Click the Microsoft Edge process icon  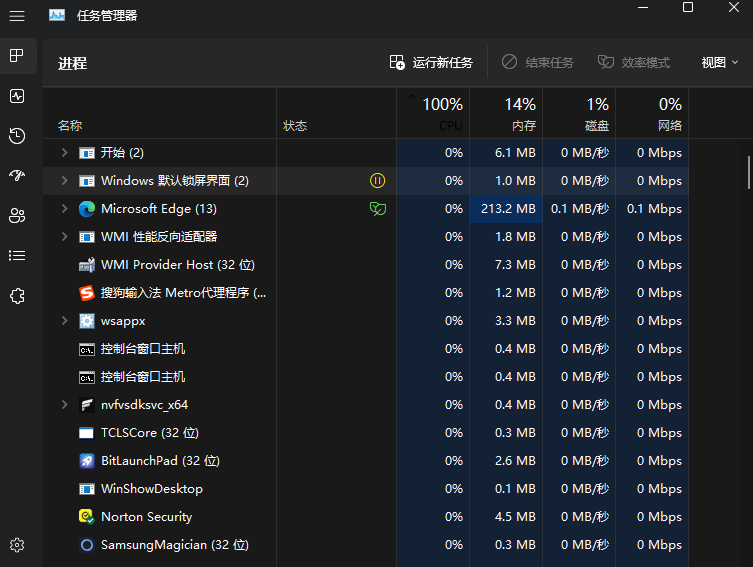pyautogui.click(x=86, y=209)
